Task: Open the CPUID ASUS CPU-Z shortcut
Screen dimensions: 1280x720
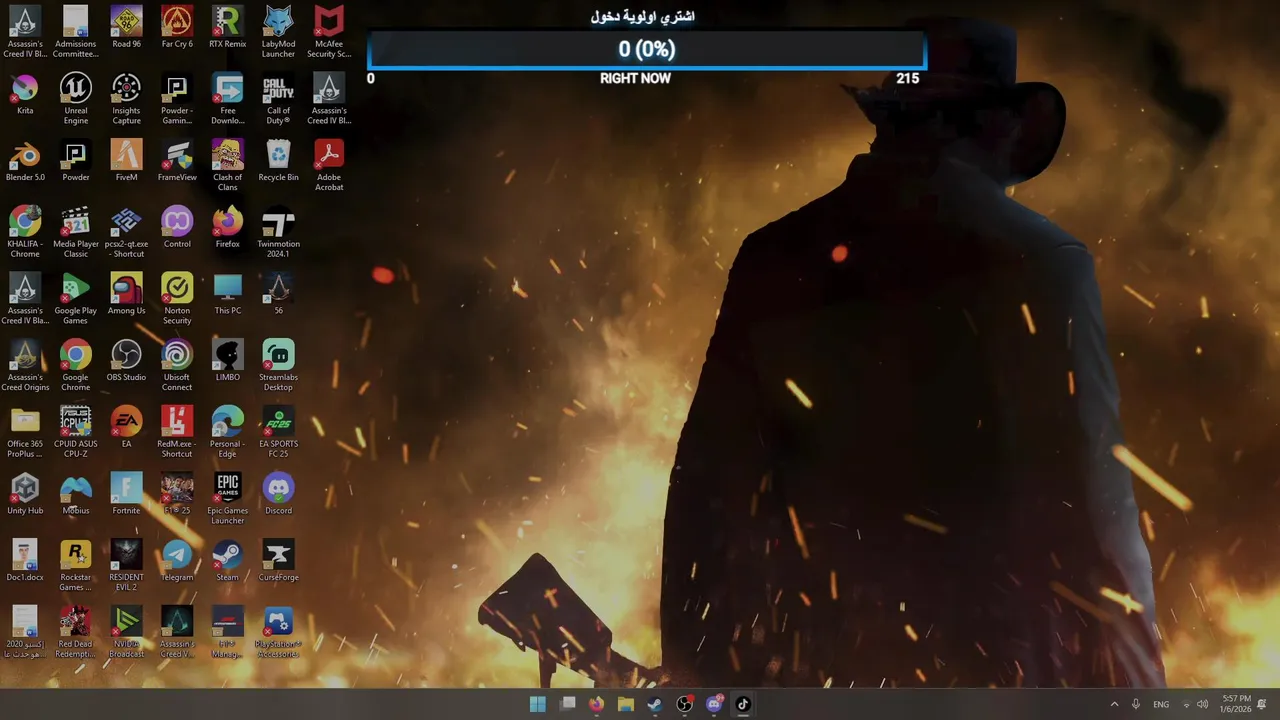Action: coord(76,433)
